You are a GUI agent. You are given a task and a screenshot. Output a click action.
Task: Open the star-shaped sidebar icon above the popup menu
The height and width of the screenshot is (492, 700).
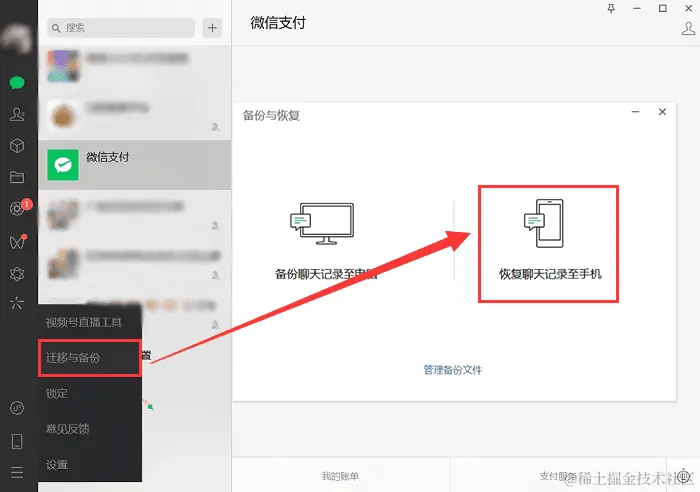(x=17, y=303)
